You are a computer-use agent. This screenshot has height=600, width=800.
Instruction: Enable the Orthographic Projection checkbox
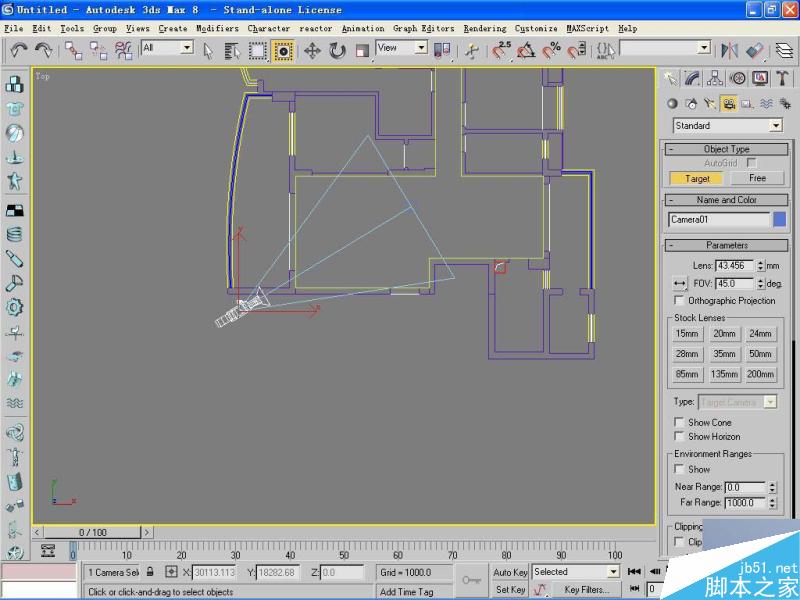tap(680, 300)
